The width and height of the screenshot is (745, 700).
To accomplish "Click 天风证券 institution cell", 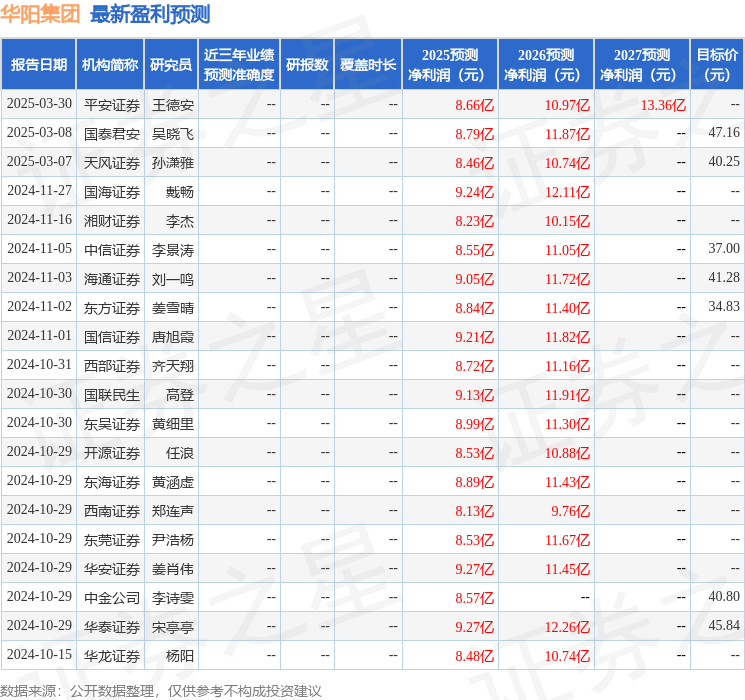I will tap(112, 163).
